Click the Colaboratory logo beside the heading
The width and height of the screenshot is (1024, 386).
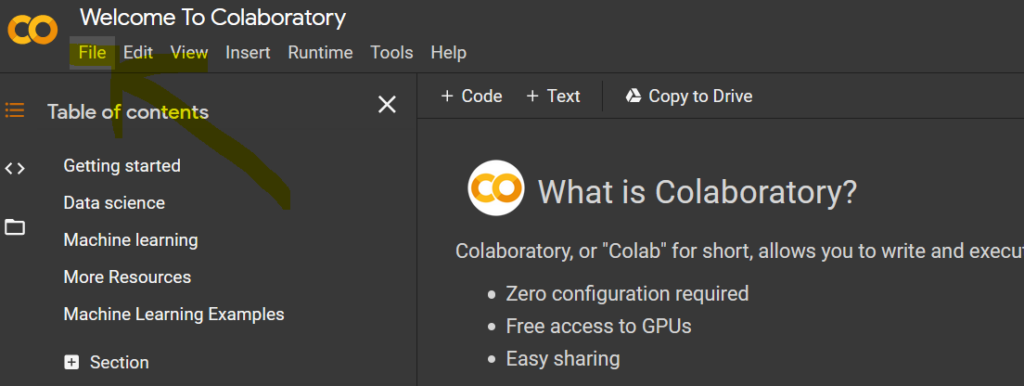pyautogui.click(x=496, y=188)
